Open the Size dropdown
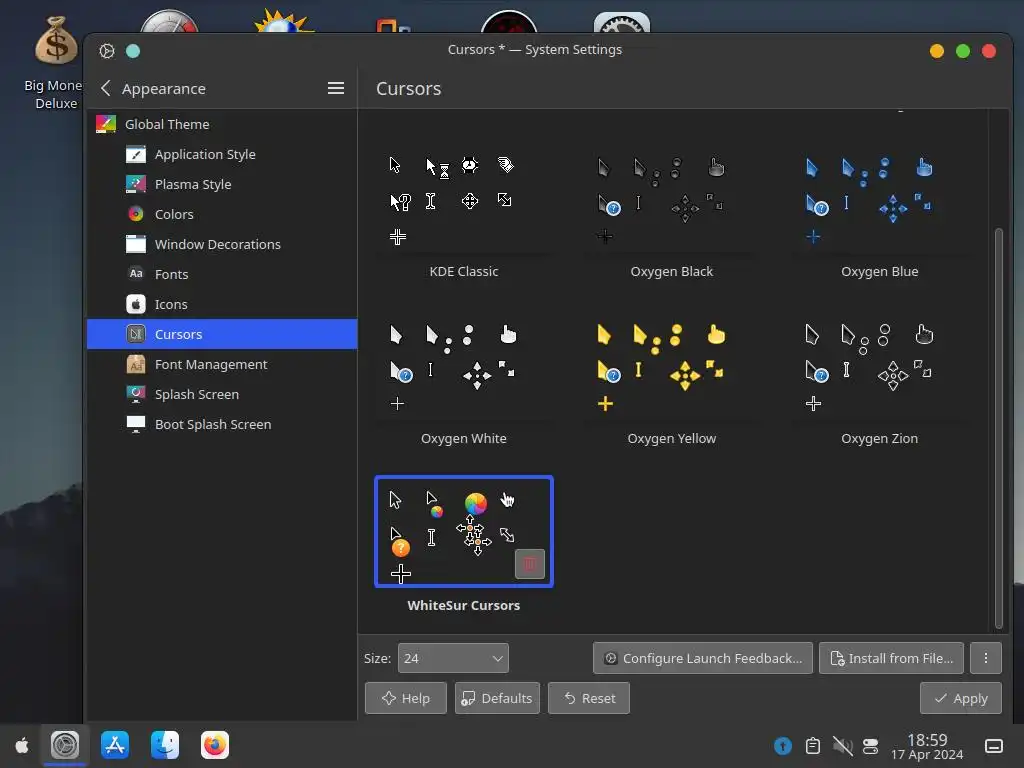1024x768 pixels. point(453,658)
